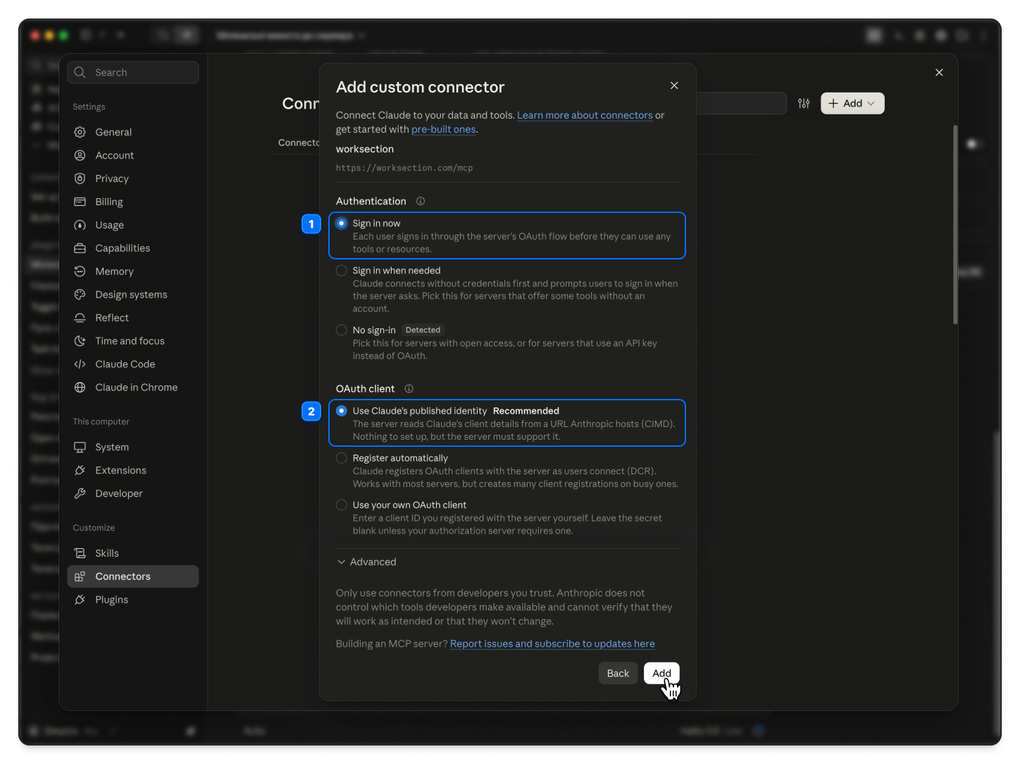Screen dimensions: 1020x764
Task: Close the Add custom connector dialog
Action: 674,86
